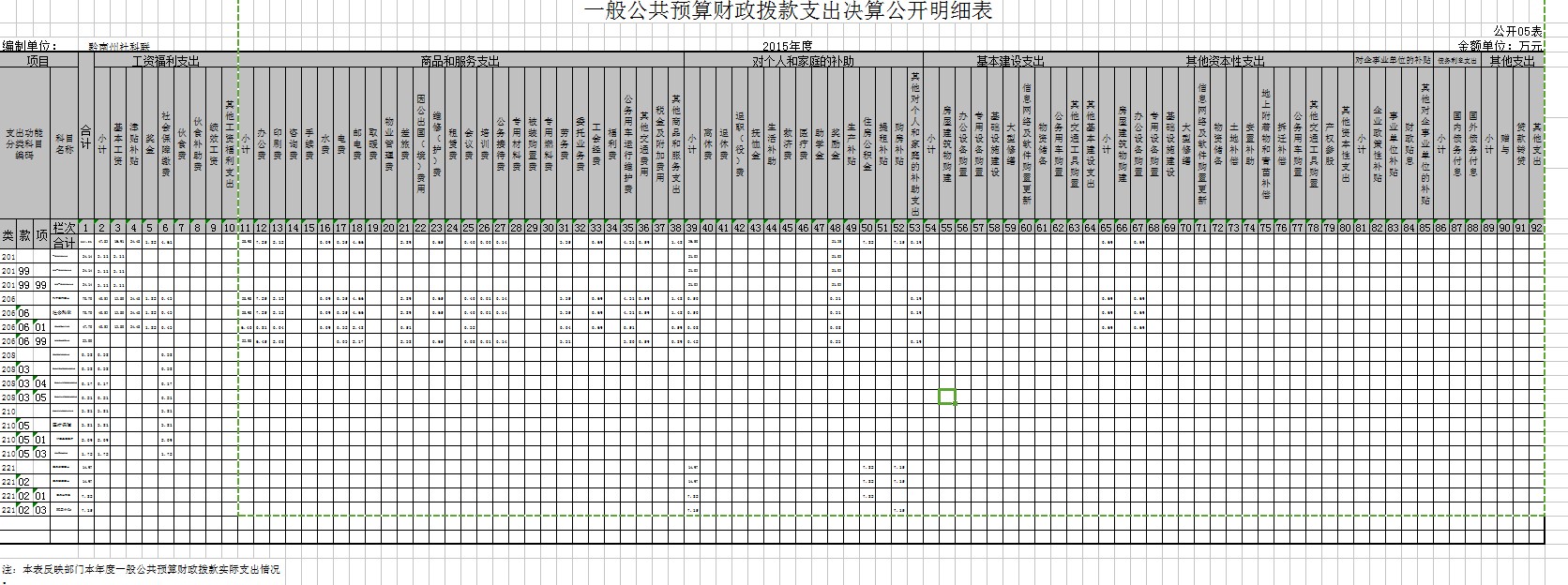Click the column number 92 cell
The height and width of the screenshot is (585, 1568).
(1536, 227)
